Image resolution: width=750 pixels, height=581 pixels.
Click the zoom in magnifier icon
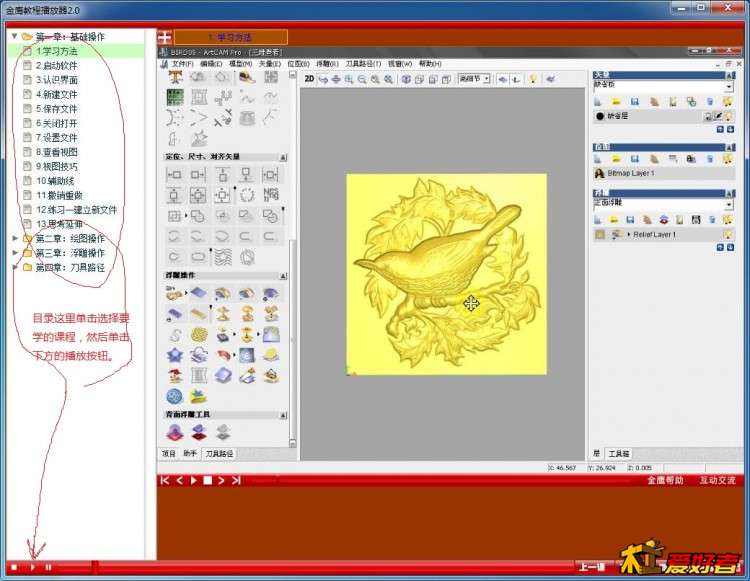(349, 79)
